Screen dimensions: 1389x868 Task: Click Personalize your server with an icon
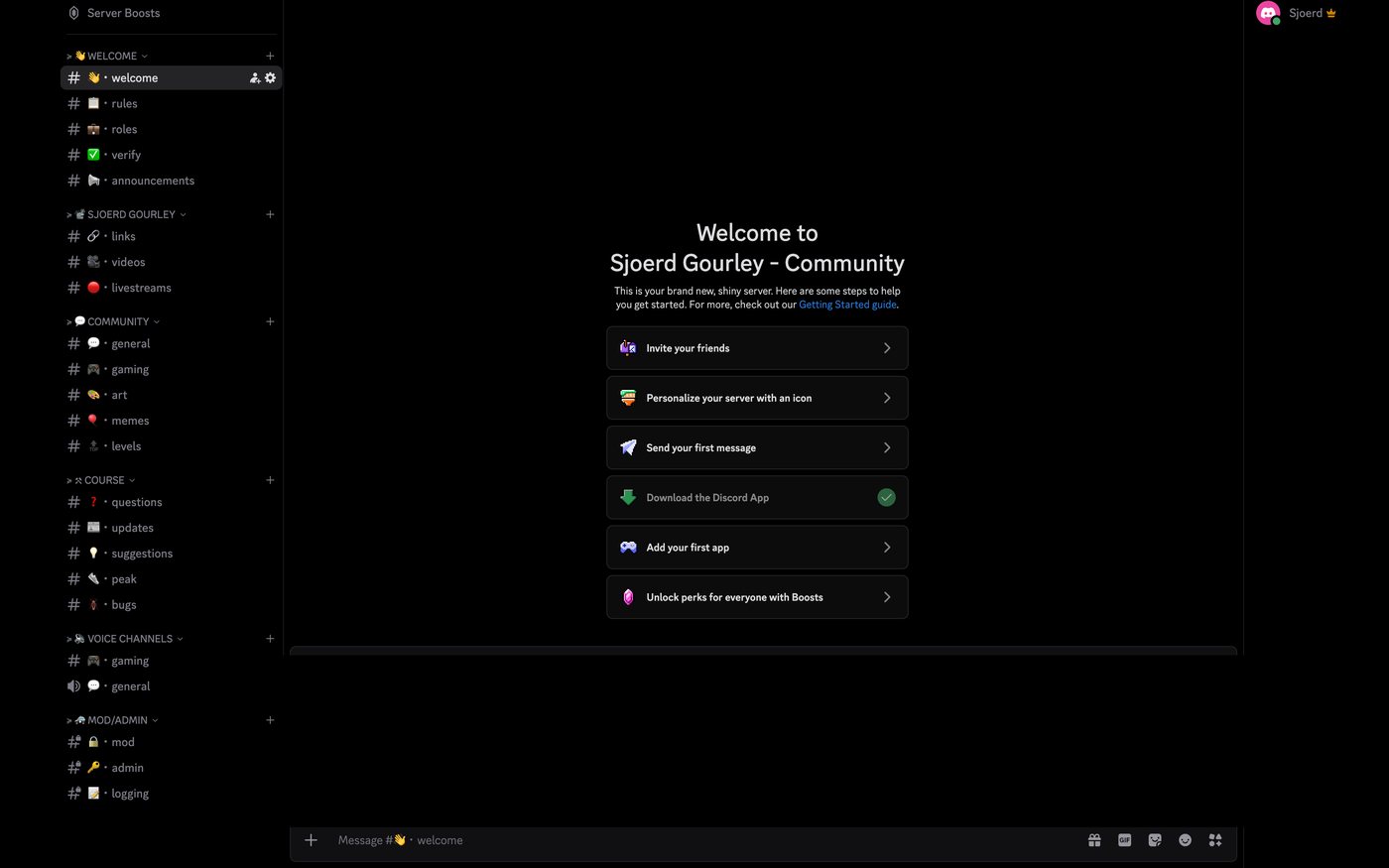pyautogui.click(x=757, y=398)
